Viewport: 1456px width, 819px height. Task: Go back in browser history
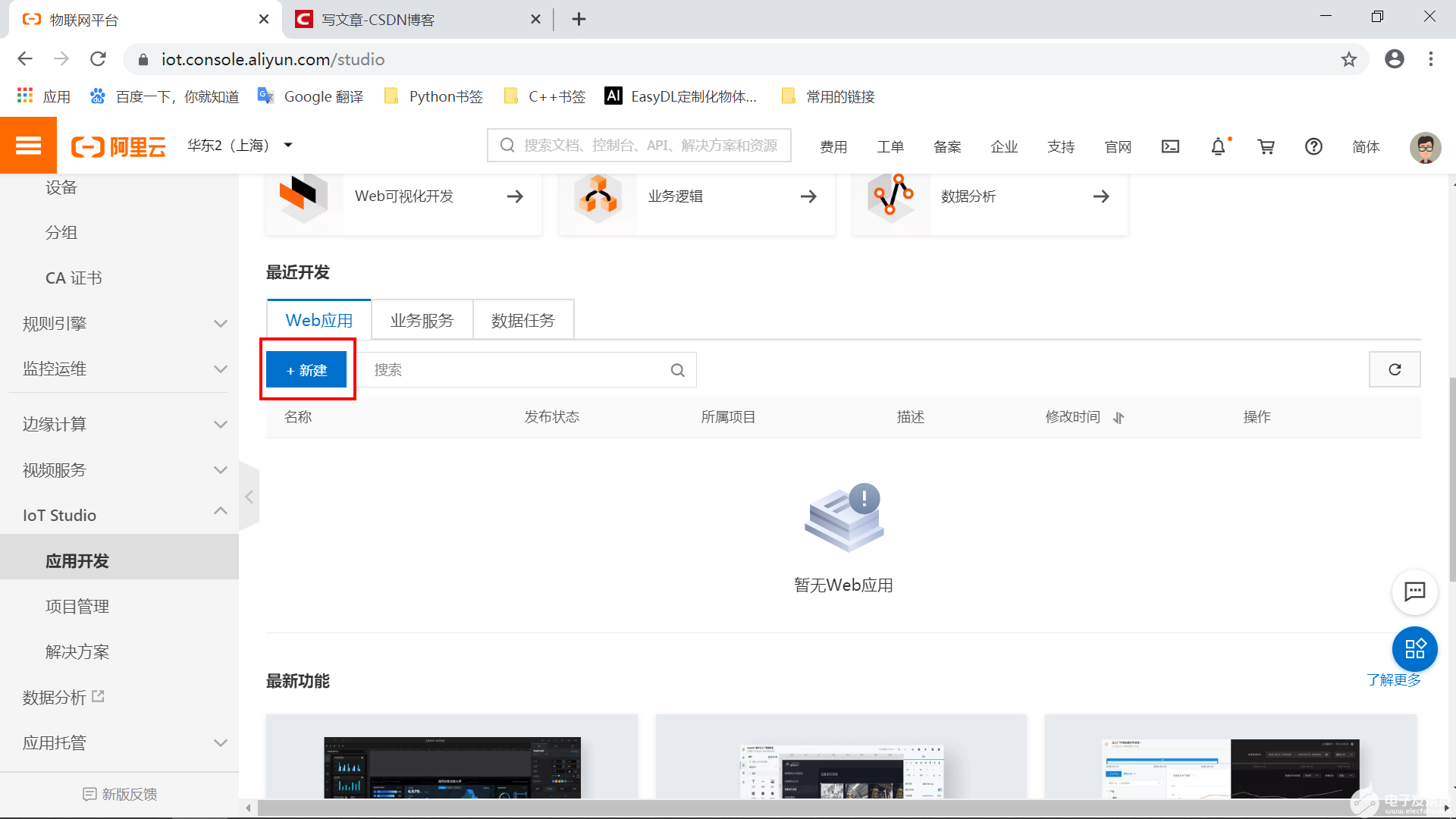coord(25,59)
